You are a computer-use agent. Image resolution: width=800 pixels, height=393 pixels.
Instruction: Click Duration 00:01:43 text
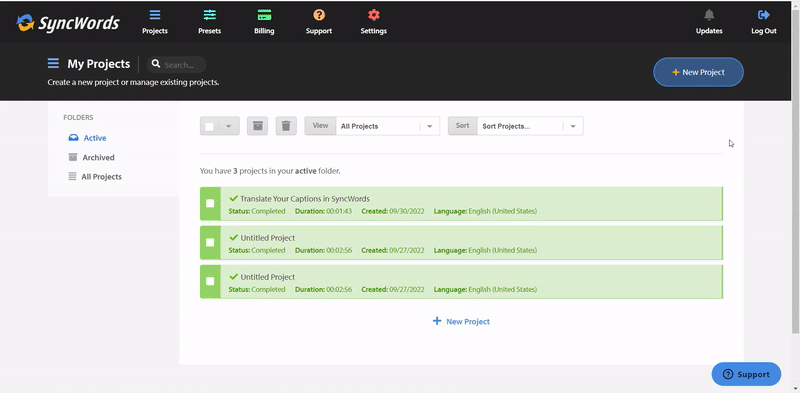(323, 211)
